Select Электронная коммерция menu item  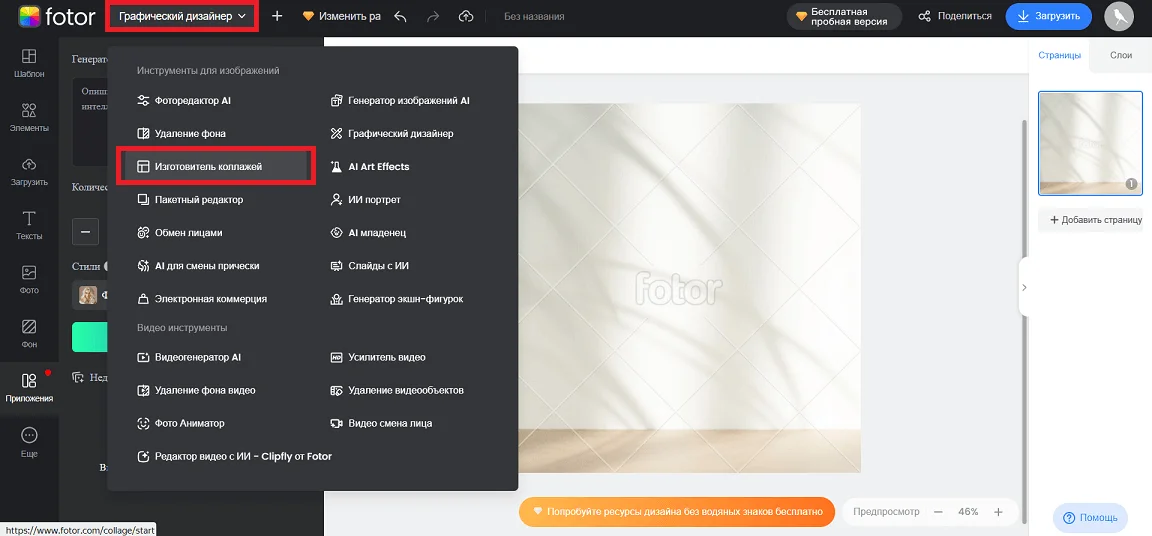point(202,299)
